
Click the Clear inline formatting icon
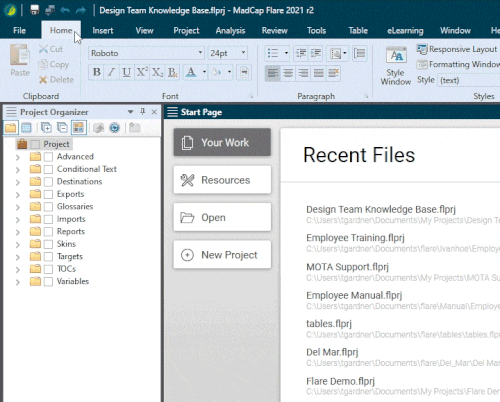pyautogui.click(x=172, y=72)
